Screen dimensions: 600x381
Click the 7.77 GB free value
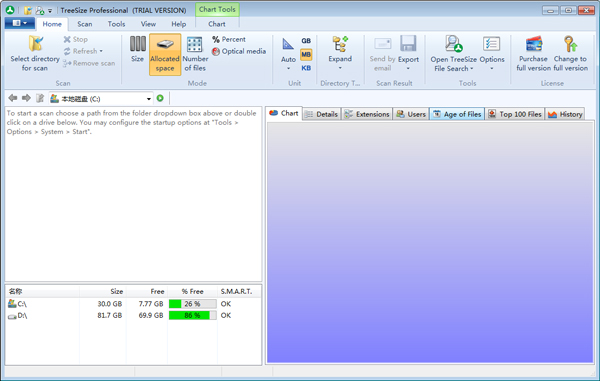pos(151,304)
